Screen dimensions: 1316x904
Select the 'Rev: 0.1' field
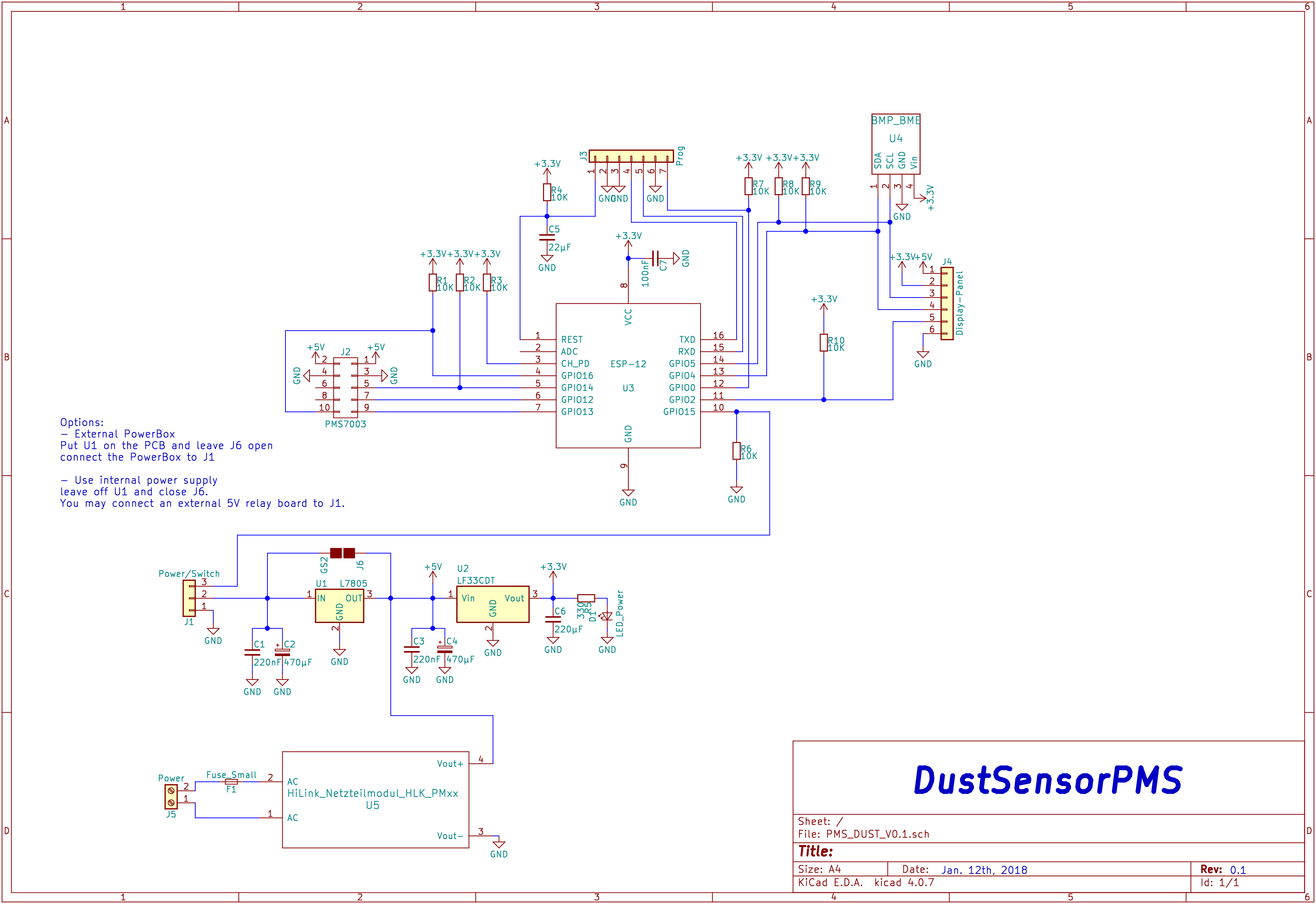tap(1223, 870)
